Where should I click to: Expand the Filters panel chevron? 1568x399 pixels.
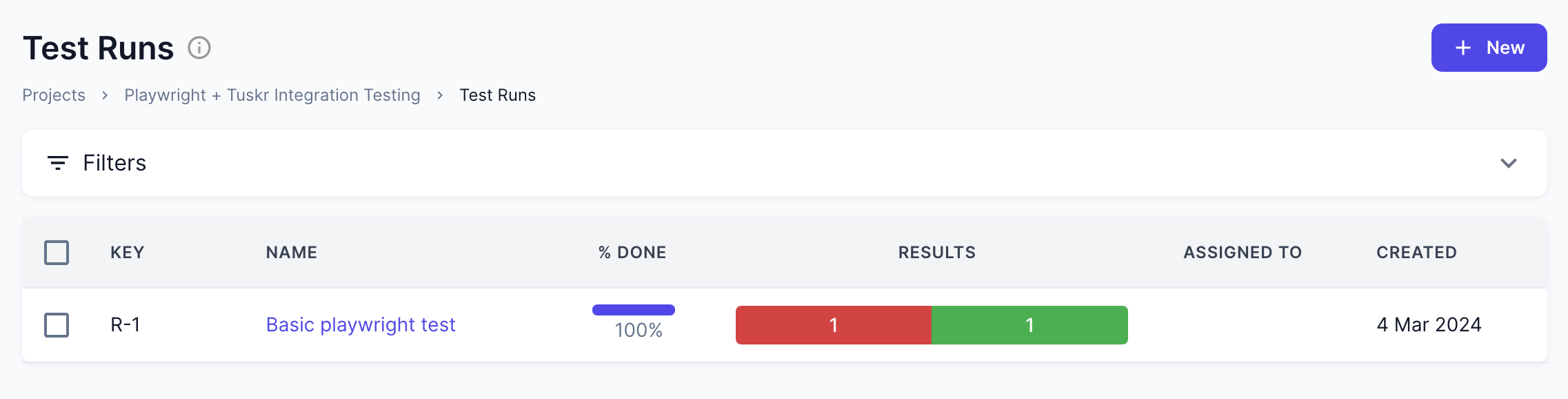pos(1509,163)
